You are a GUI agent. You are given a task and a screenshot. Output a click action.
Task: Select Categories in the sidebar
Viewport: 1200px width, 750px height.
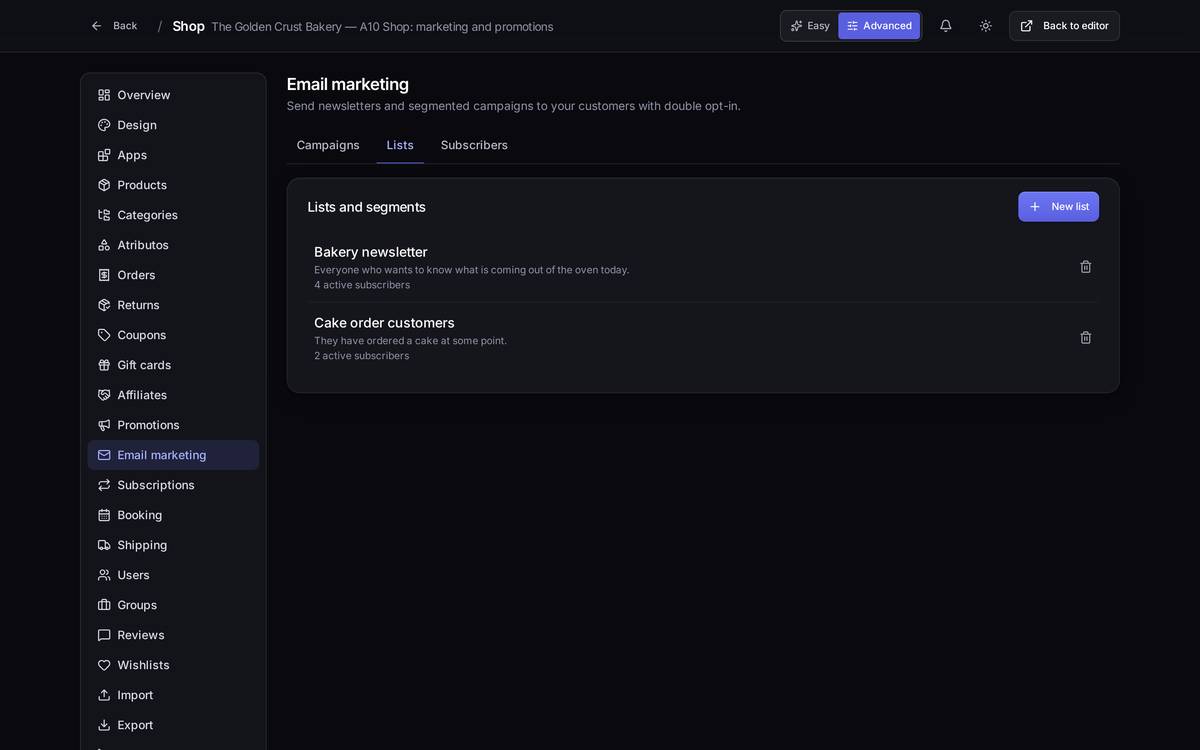[x=173, y=215]
